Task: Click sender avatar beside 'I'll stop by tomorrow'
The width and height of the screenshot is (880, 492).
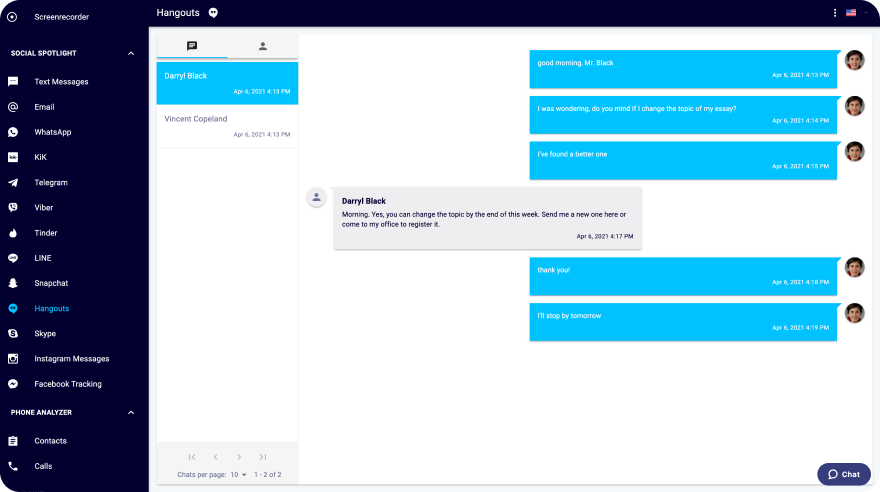Action: point(854,313)
